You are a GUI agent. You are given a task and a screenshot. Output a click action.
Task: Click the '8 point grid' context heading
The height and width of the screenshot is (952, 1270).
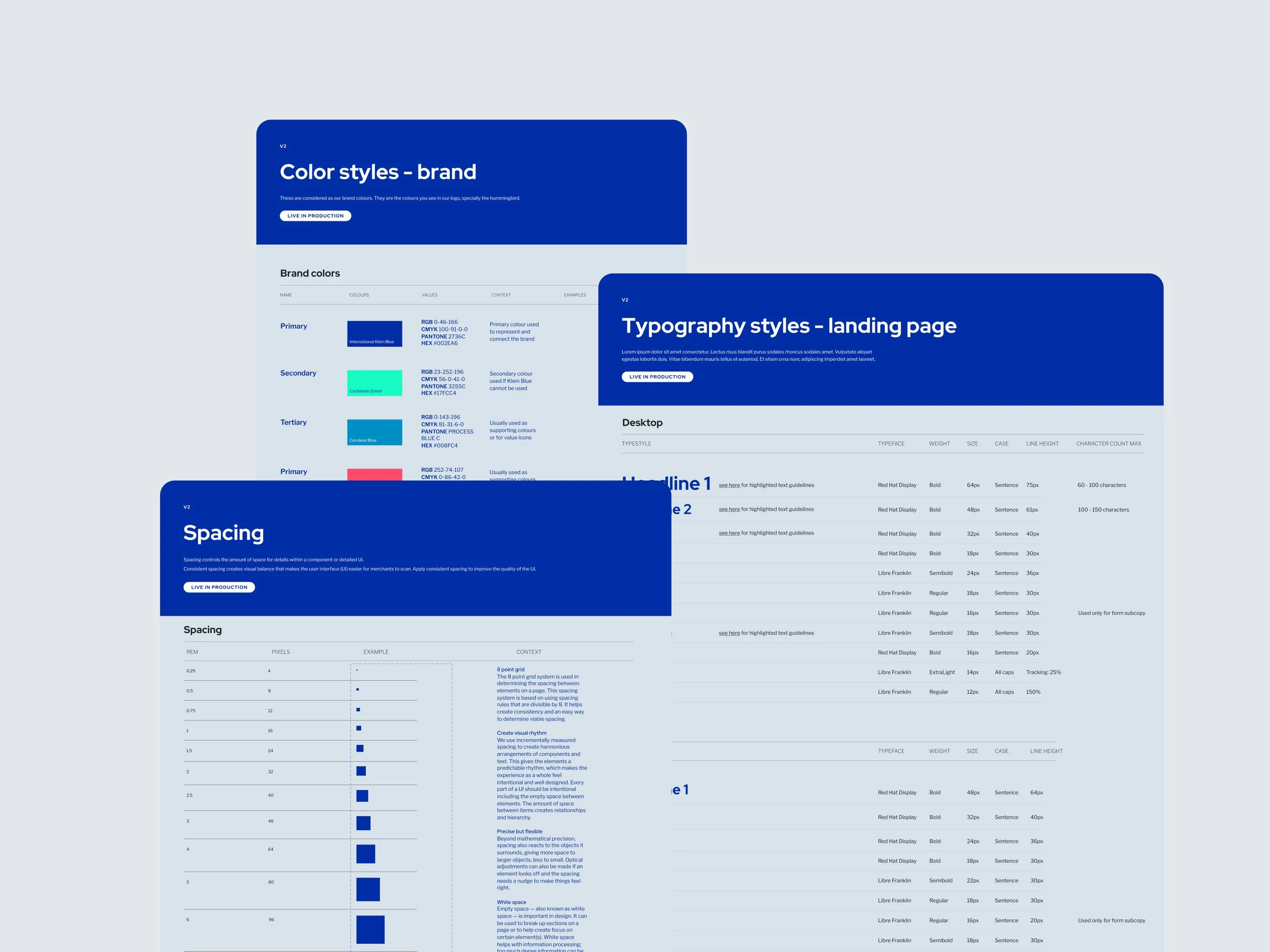511,669
